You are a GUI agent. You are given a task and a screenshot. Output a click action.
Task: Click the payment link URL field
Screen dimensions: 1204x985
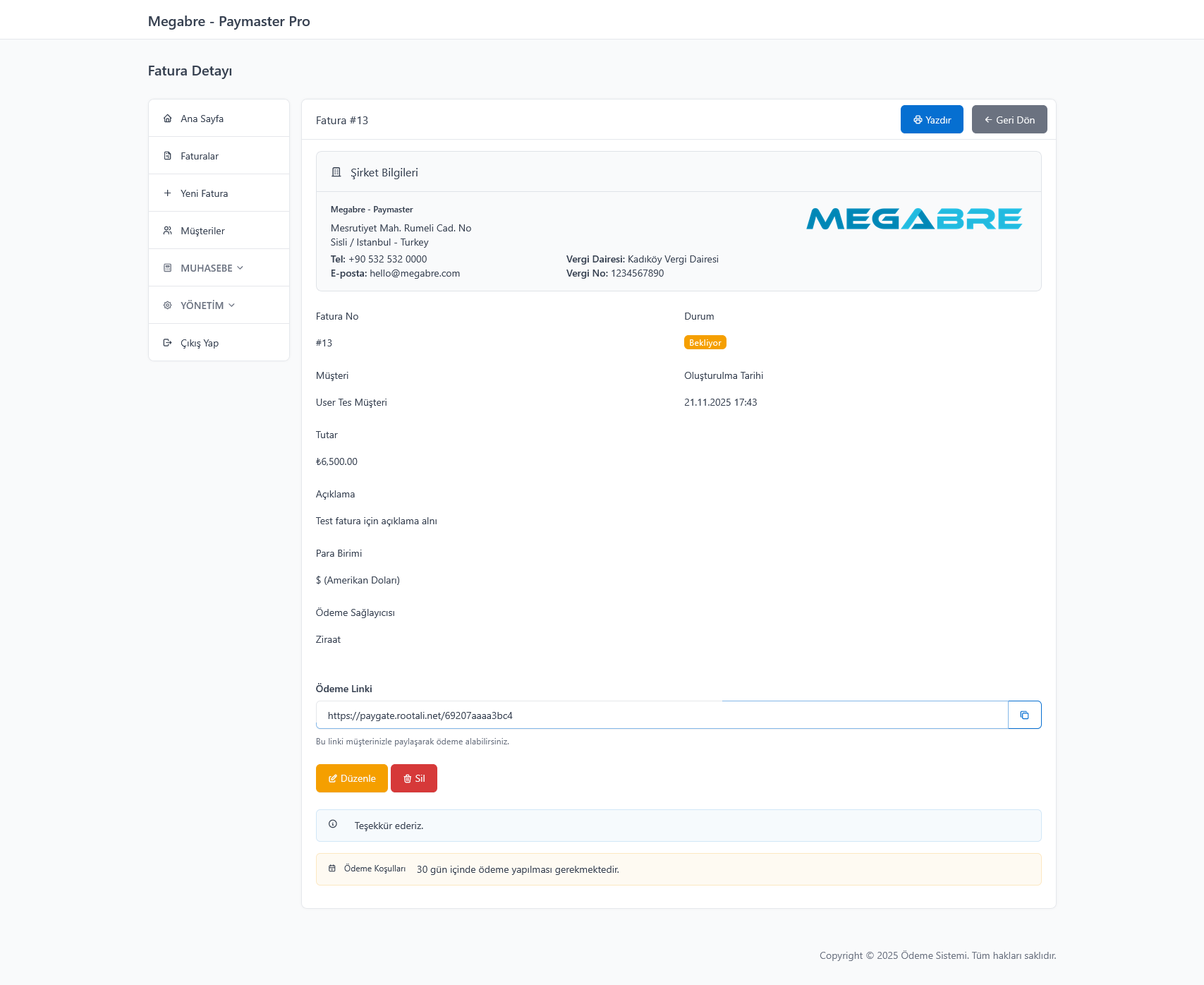661,715
